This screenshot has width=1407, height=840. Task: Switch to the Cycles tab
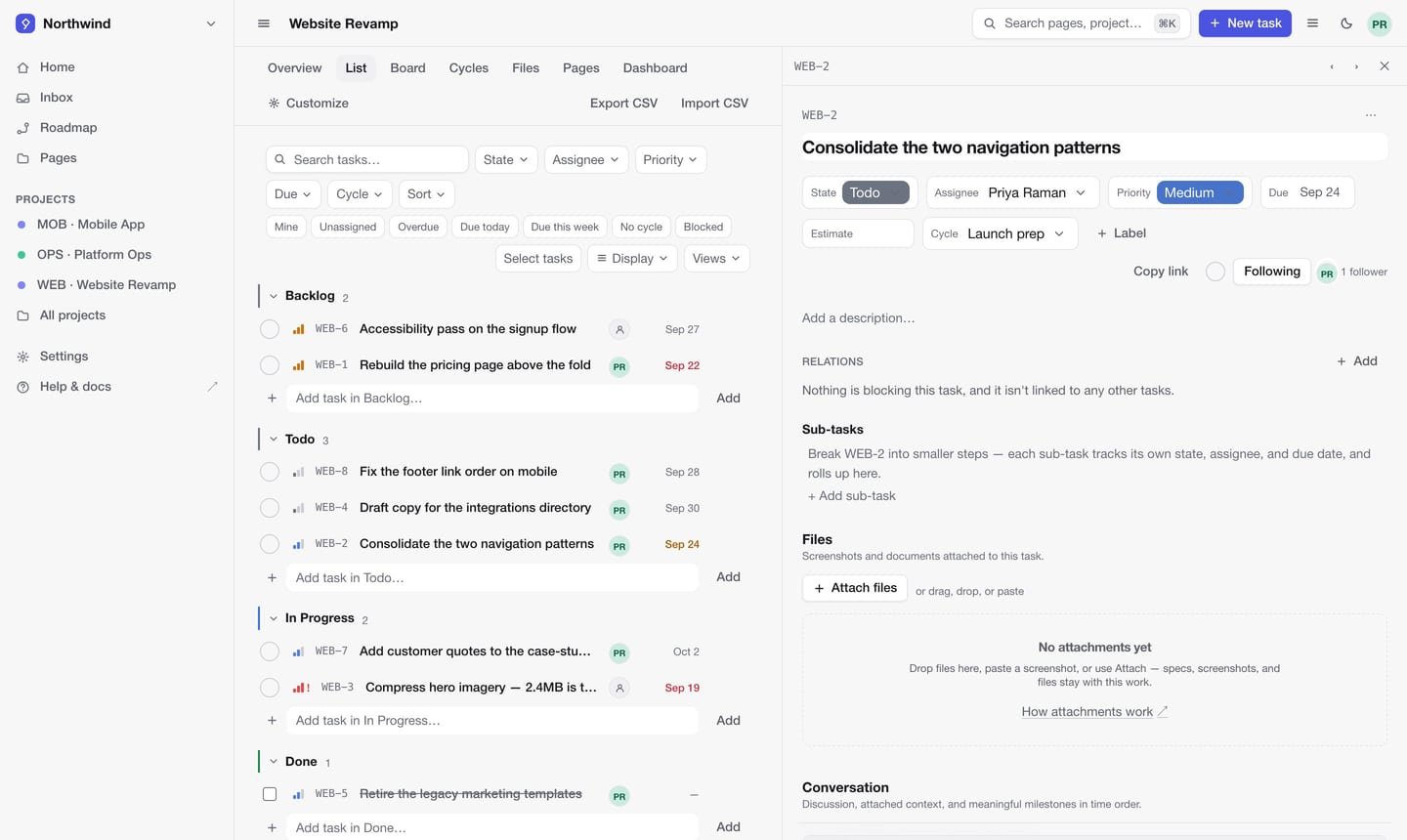click(x=469, y=68)
